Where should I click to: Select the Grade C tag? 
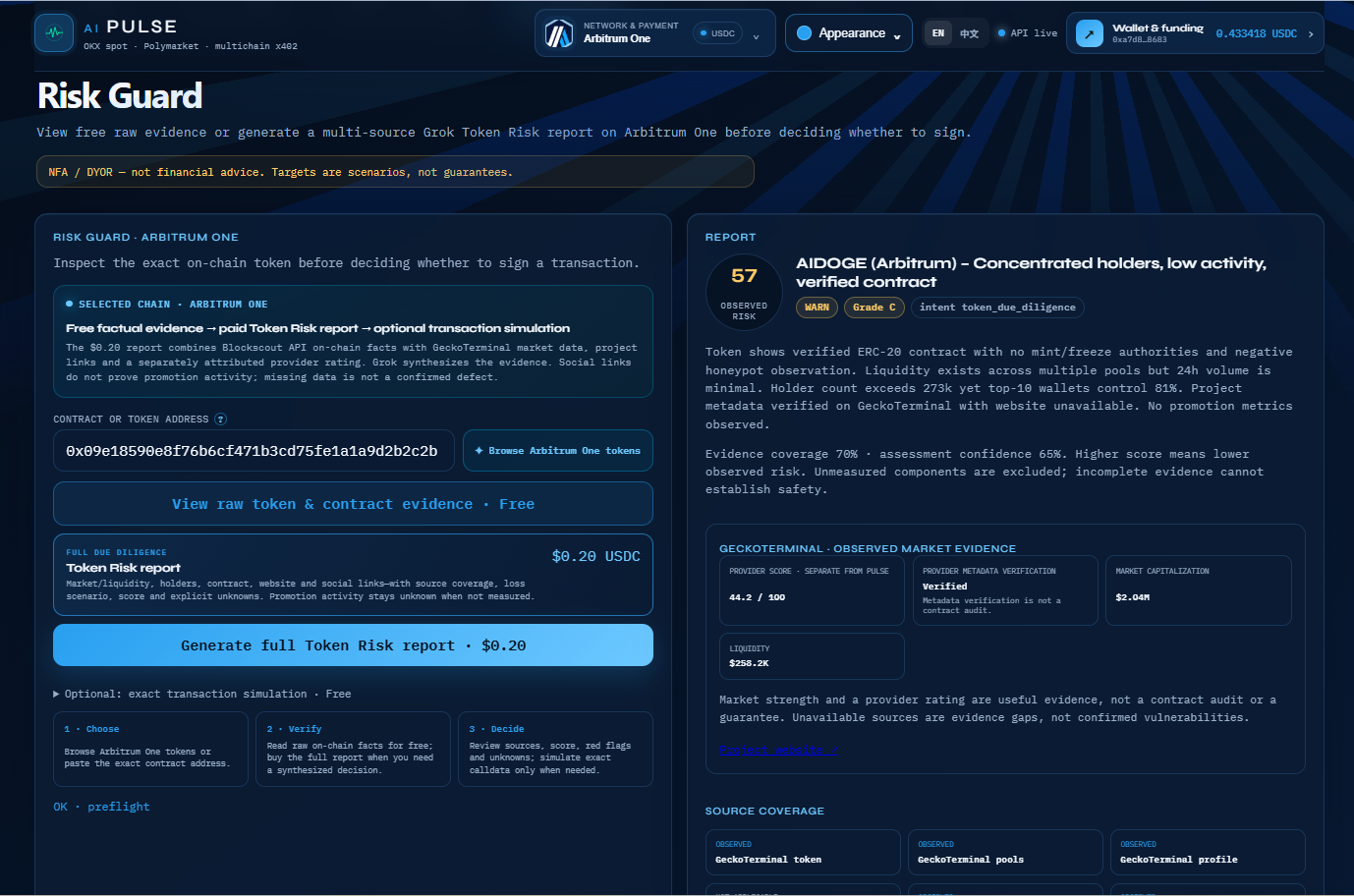click(x=874, y=308)
